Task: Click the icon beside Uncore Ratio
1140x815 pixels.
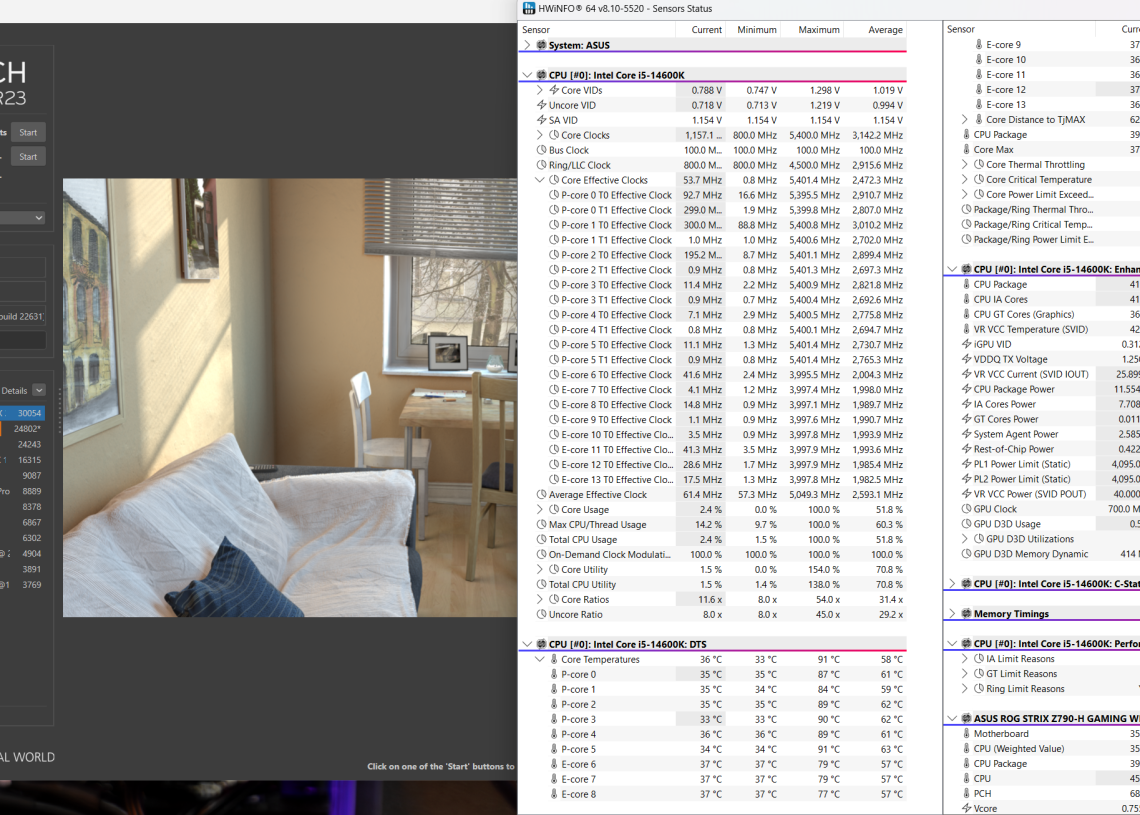Action: tap(541, 614)
